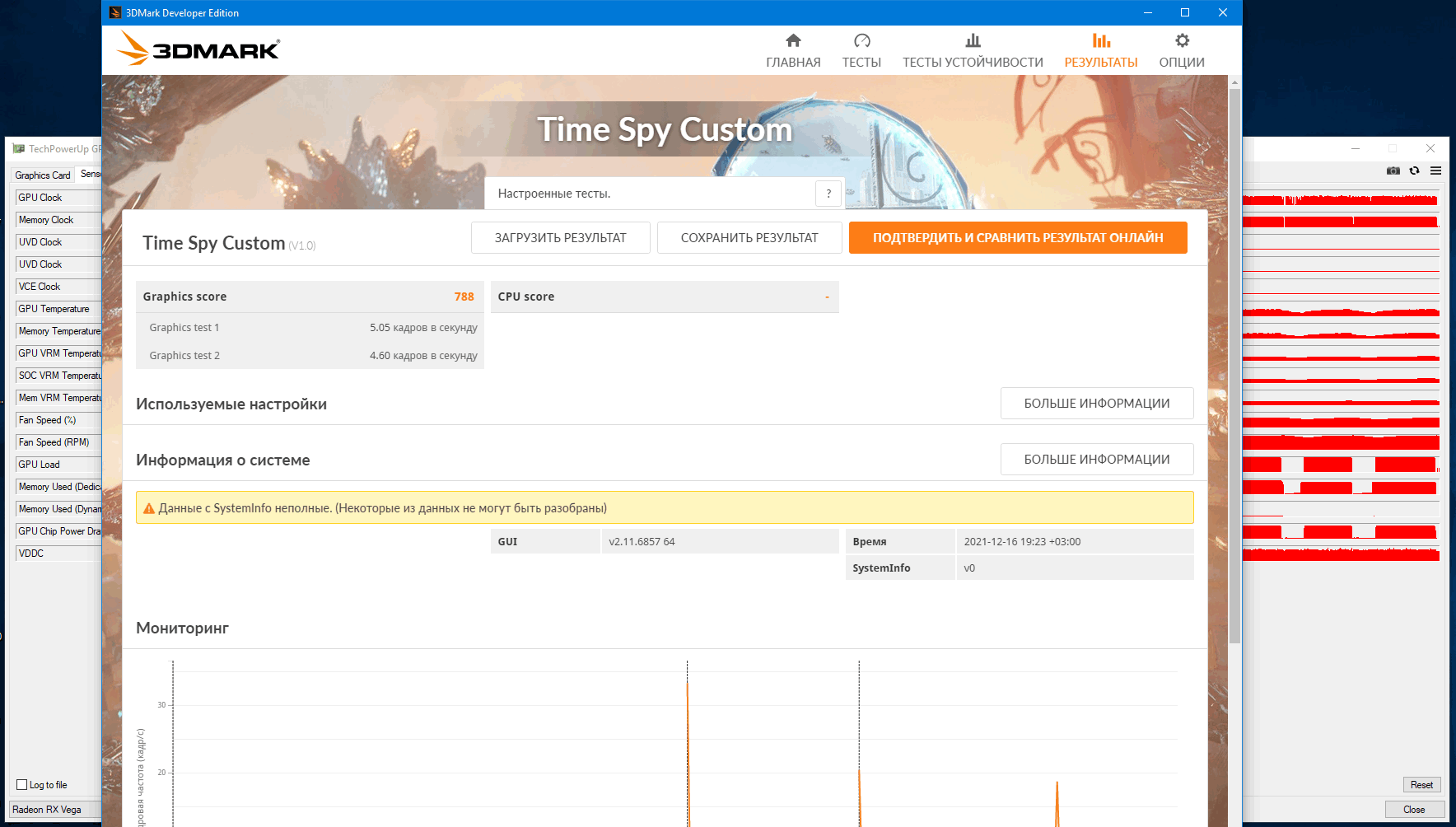Switch to Graphics Card tab in GPU-Z

(x=43, y=175)
